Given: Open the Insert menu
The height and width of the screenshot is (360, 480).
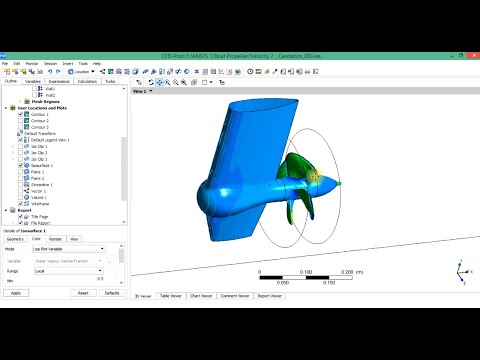Looking at the screenshot, I should 68,63.
